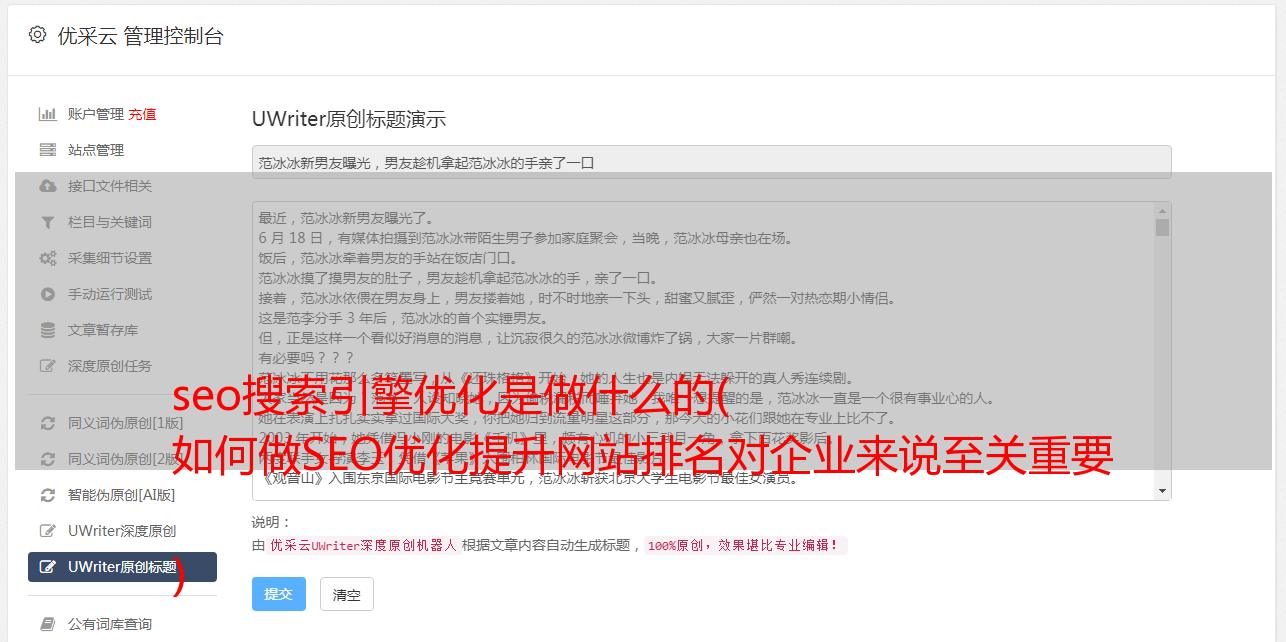1286x642 pixels.
Task: Click the database icon for 文章暂存库
Action: click(x=47, y=330)
